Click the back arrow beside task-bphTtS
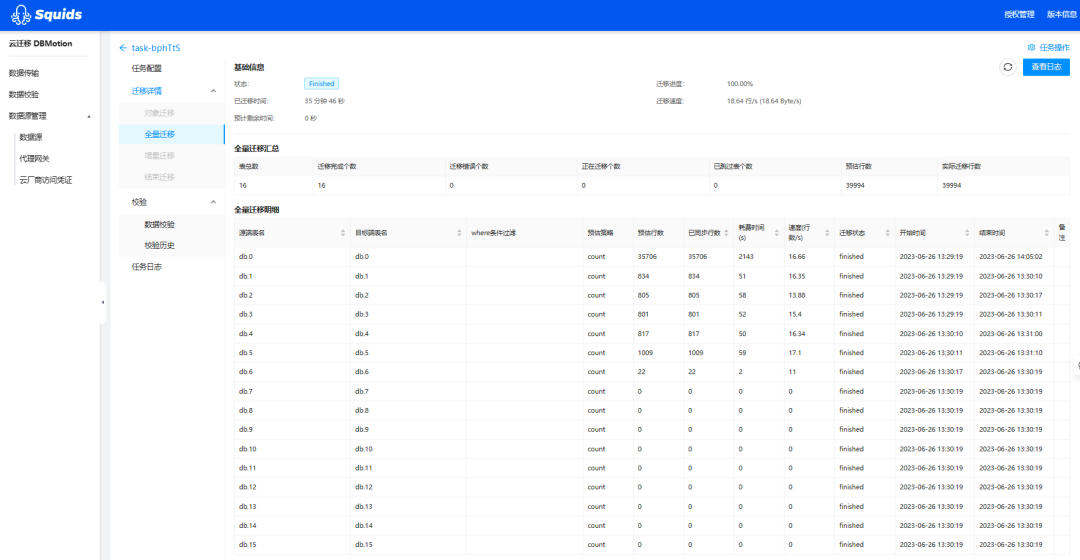Screen dimensions: 1080x560 [x=123, y=48]
